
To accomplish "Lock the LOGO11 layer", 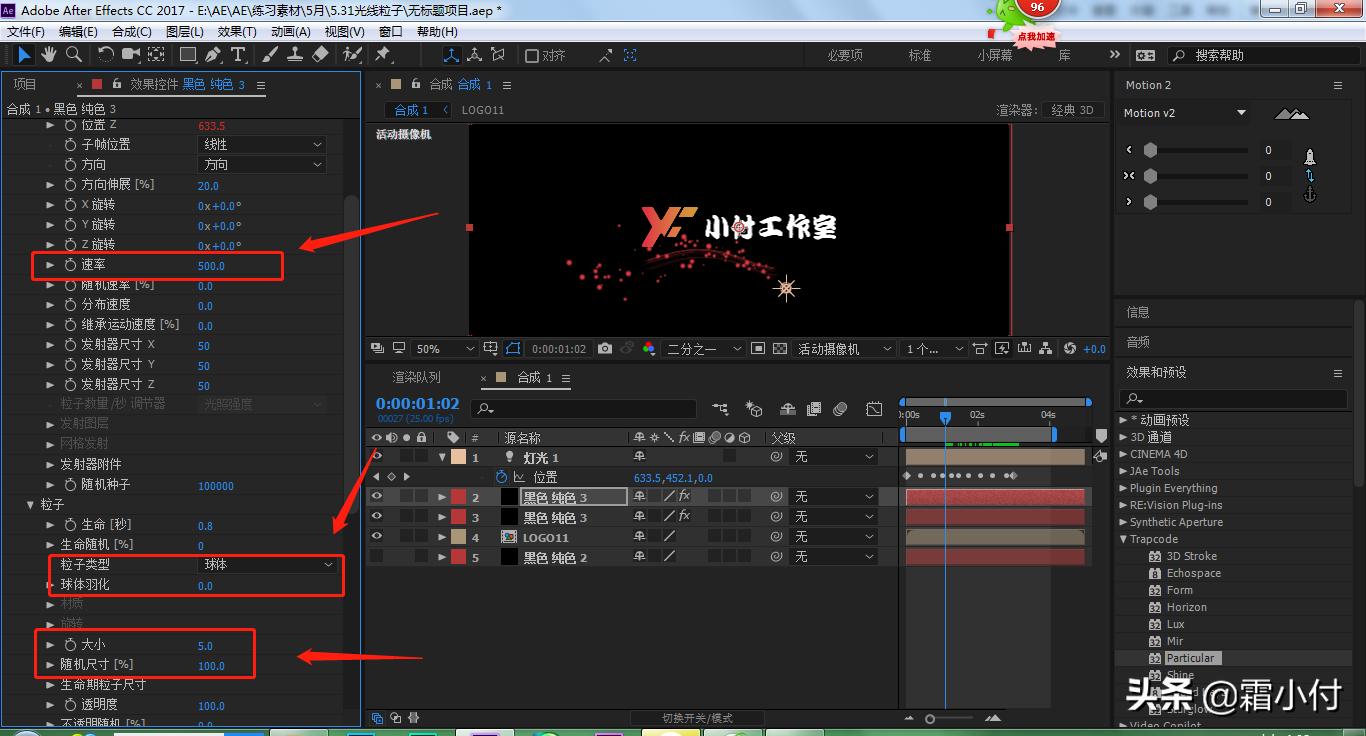I will click(420, 537).
